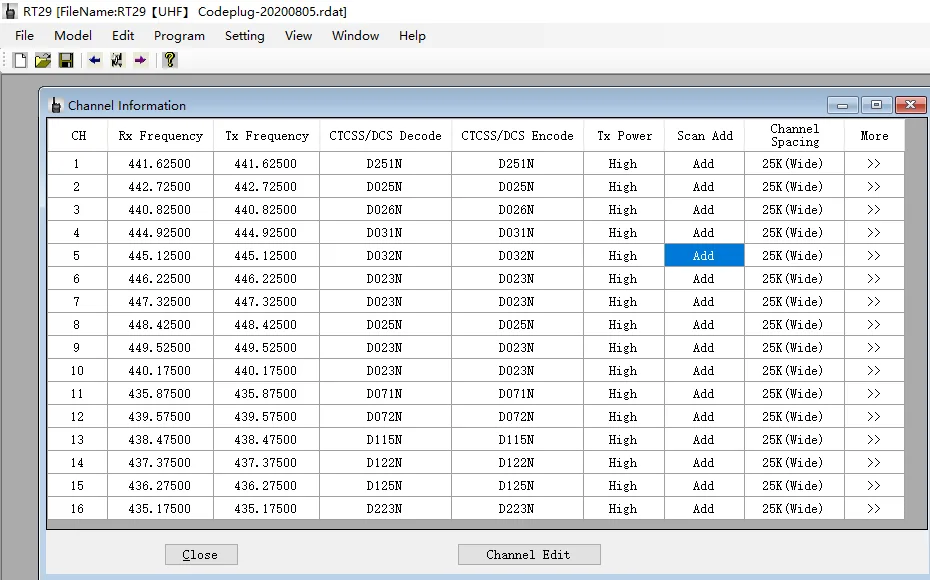Expand More options for channel 3
This screenshot has width=930, height=580.
[874, 210]
